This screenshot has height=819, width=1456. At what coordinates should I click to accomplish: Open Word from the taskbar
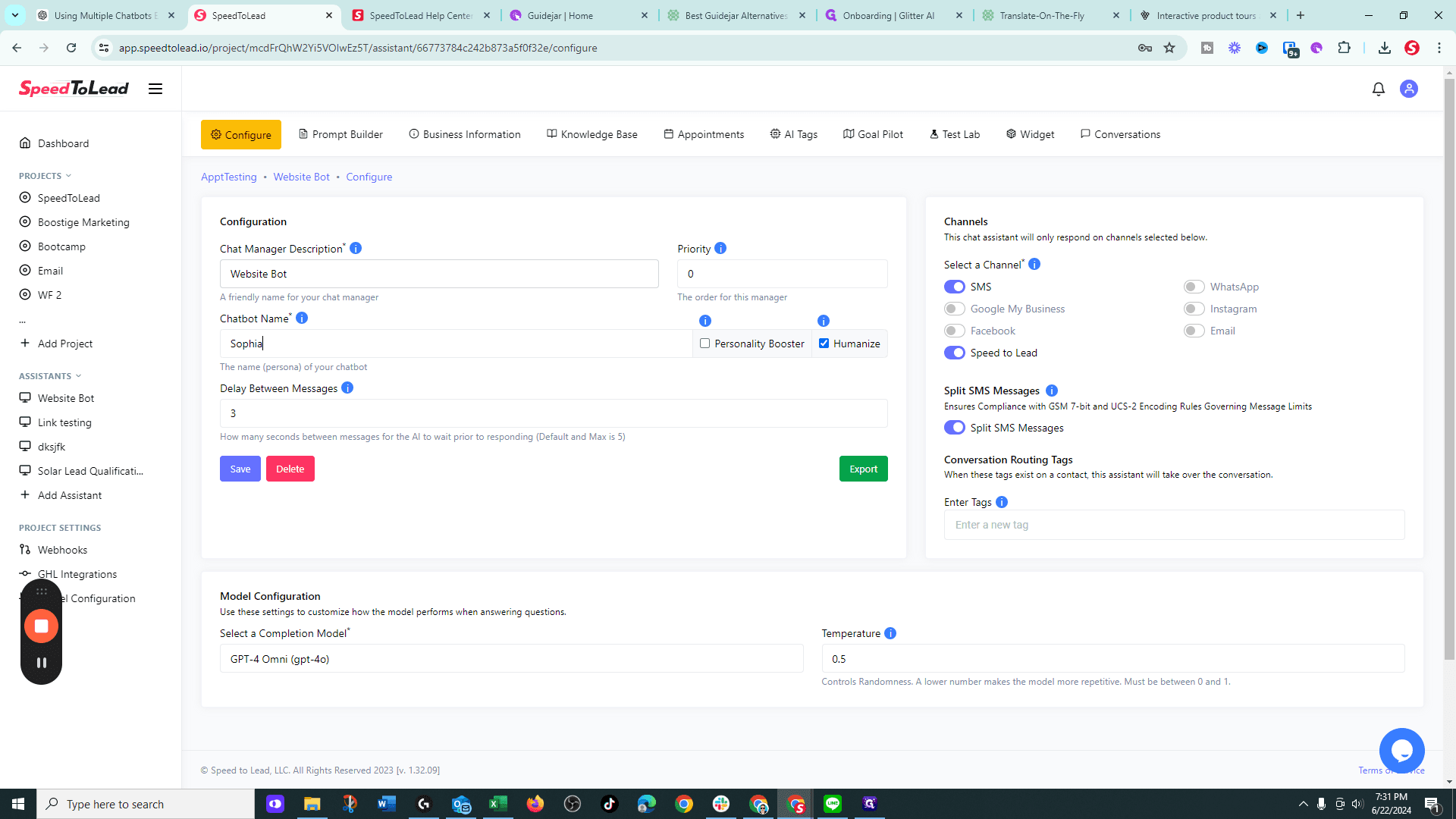coord(386,804)
